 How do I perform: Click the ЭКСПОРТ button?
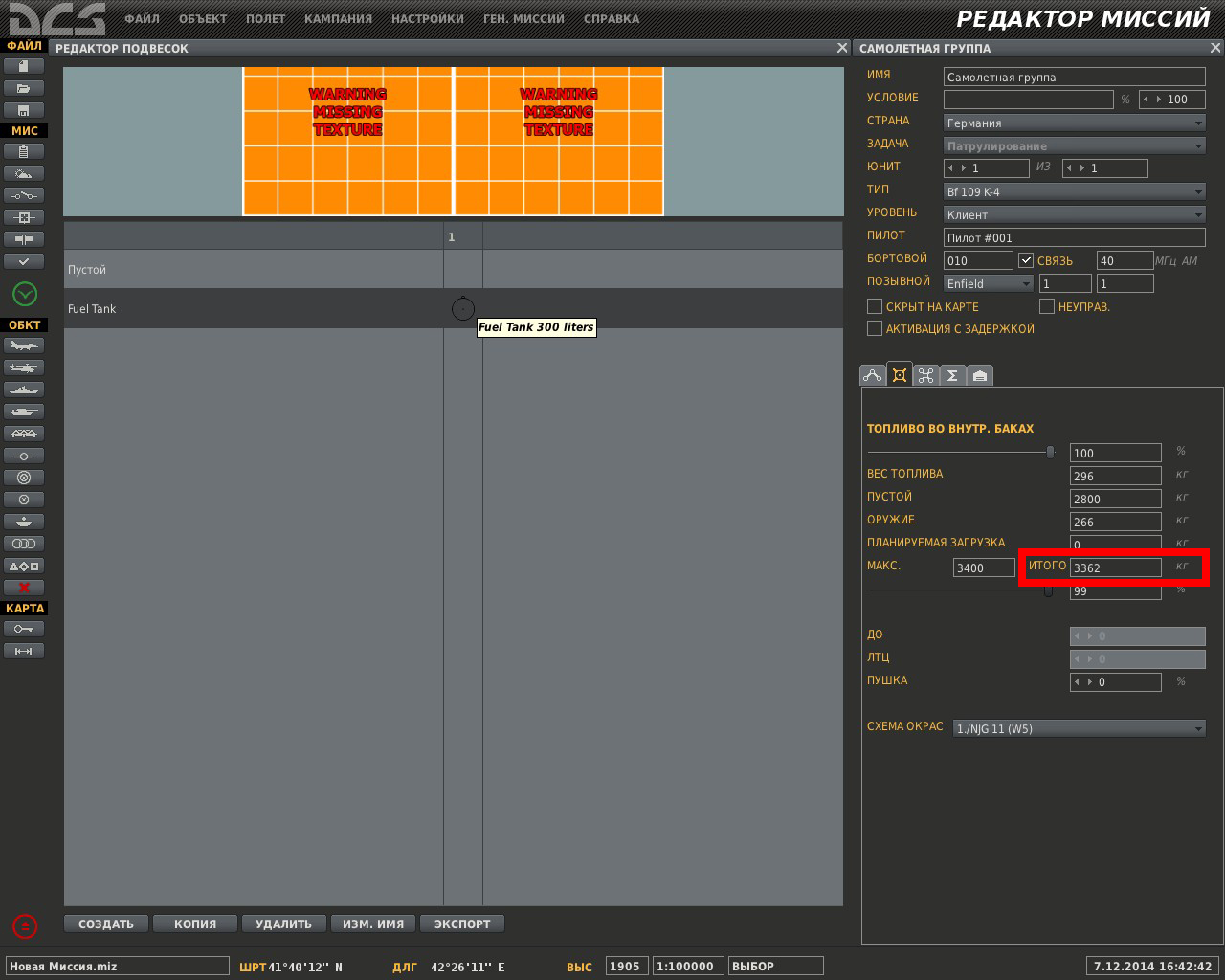pyautogui.click(x=462, y=924)
